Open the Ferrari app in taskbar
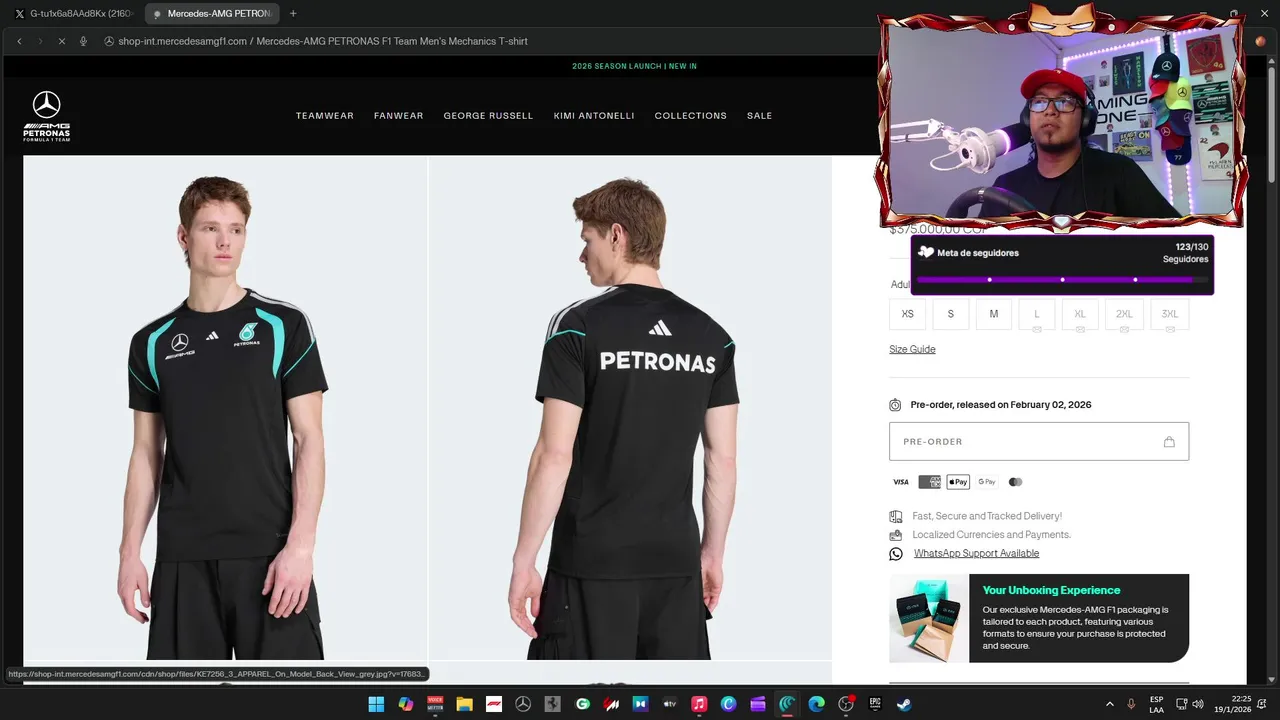Viewport: 1280px width, 720px height. click(x=552, y=704)
